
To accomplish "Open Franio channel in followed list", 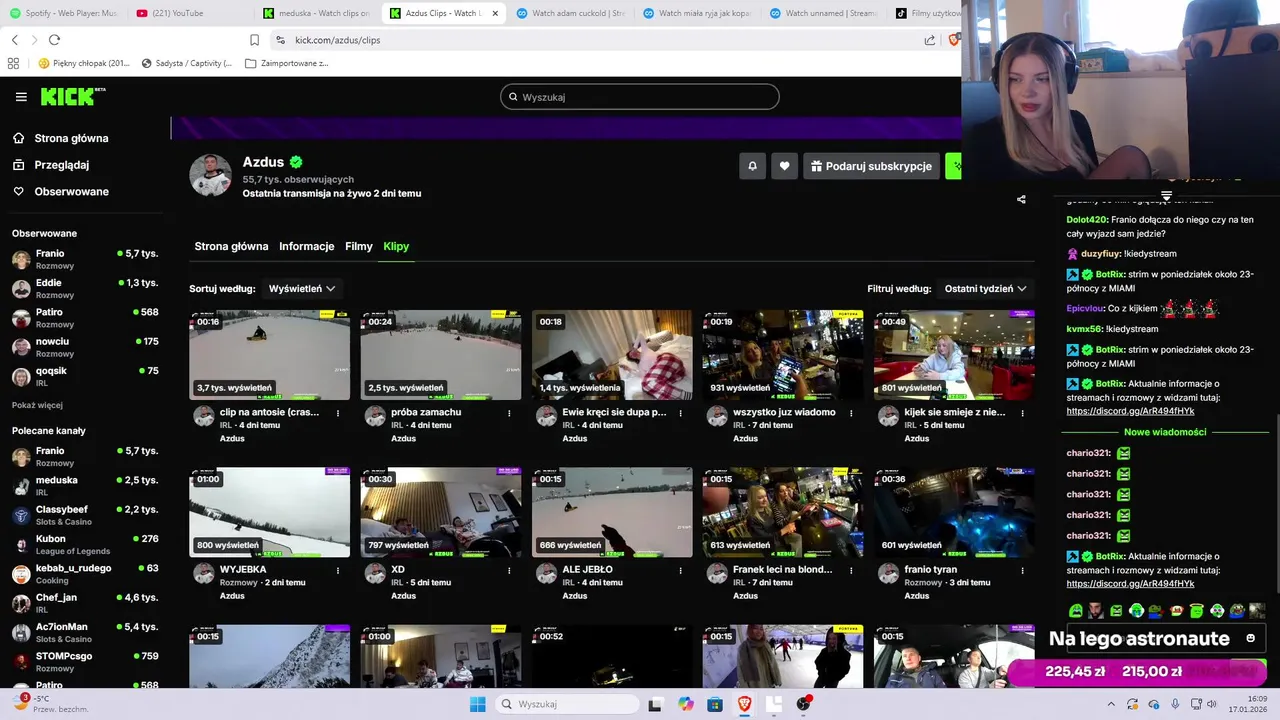I will coord(84,259).
